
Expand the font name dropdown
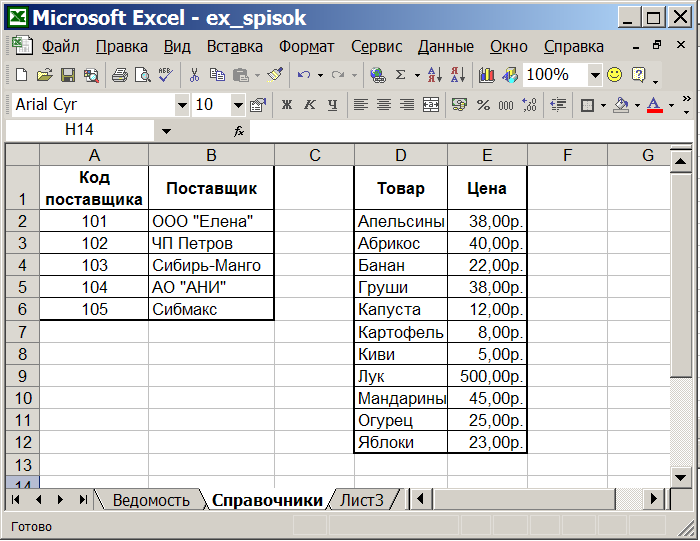click(x=182, y=105)
